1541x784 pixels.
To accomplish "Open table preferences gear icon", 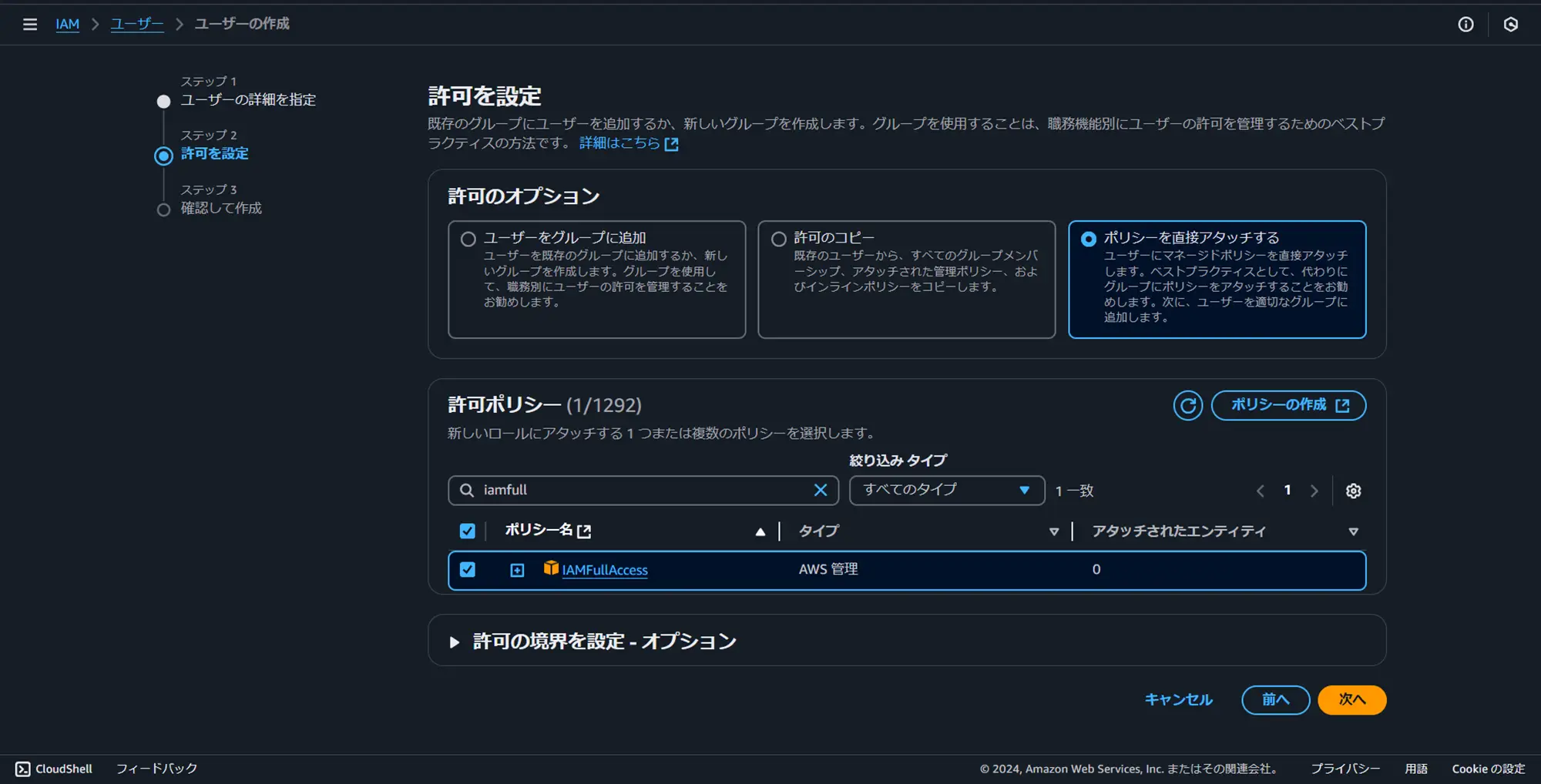I will (1353, 491).
